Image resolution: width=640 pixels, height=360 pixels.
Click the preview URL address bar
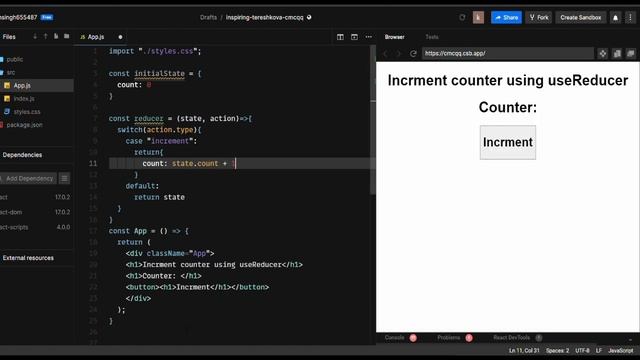tap(508, 53)
